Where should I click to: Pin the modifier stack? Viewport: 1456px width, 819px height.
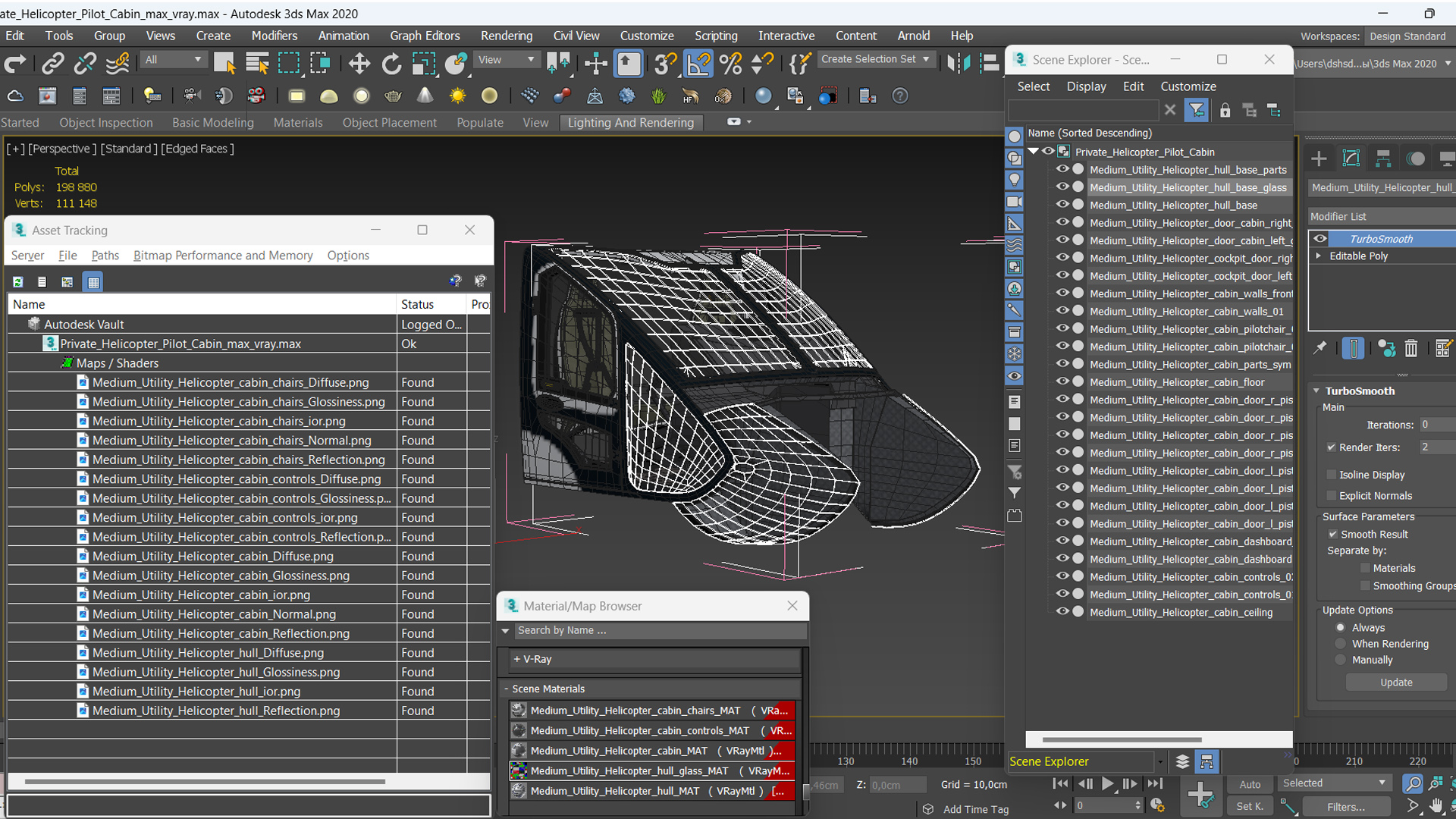[1320, 348]
